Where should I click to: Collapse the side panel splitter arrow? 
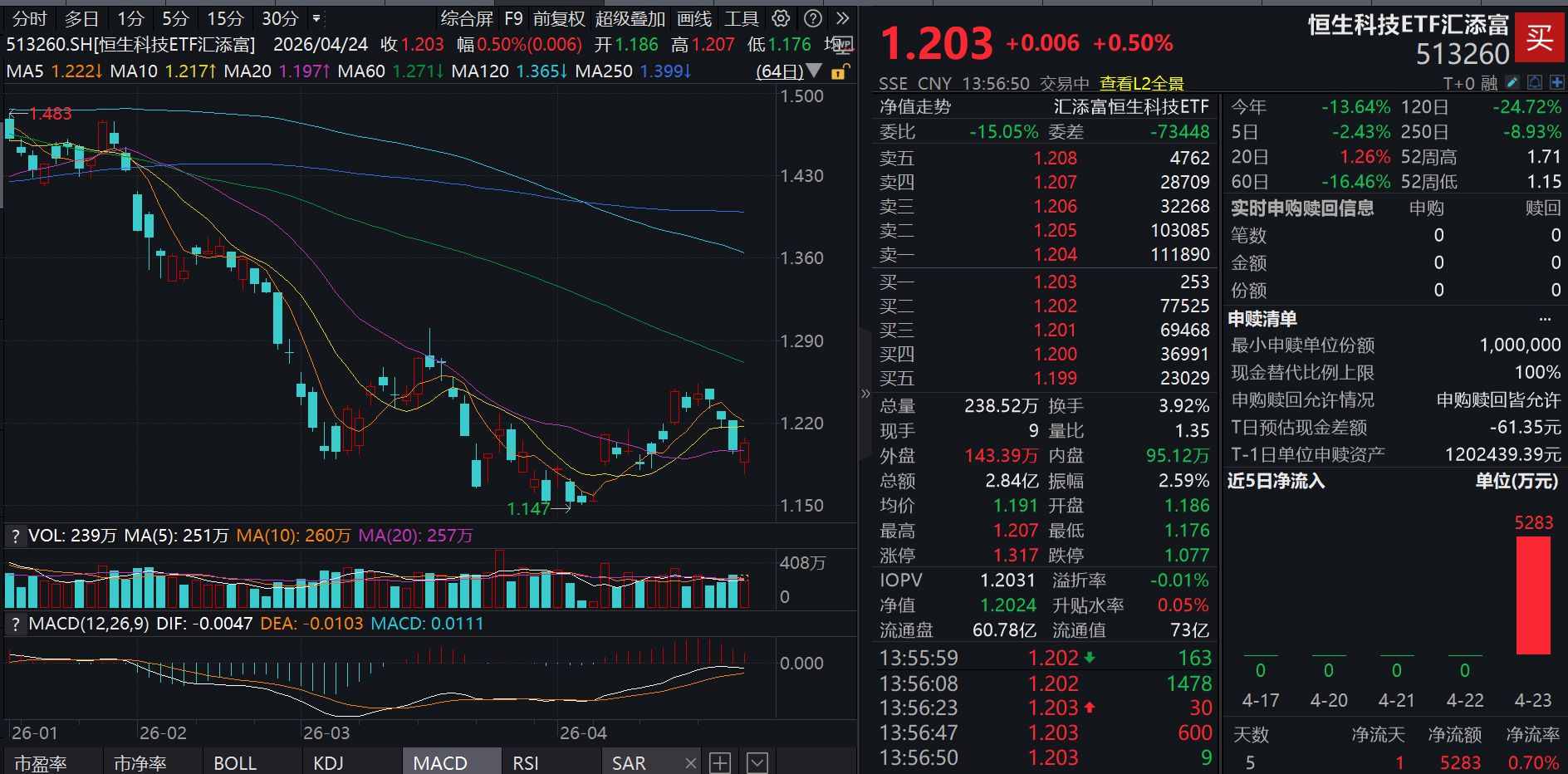pyautogui.click(x=865, y=394)
